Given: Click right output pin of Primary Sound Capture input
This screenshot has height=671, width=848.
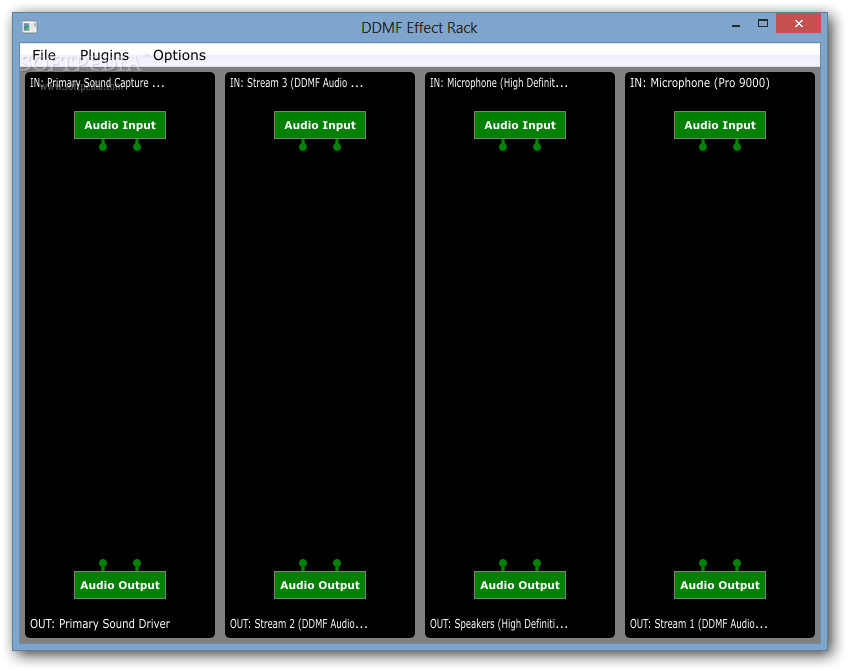Looking at the screenshot, I should (x=137, y=146).
